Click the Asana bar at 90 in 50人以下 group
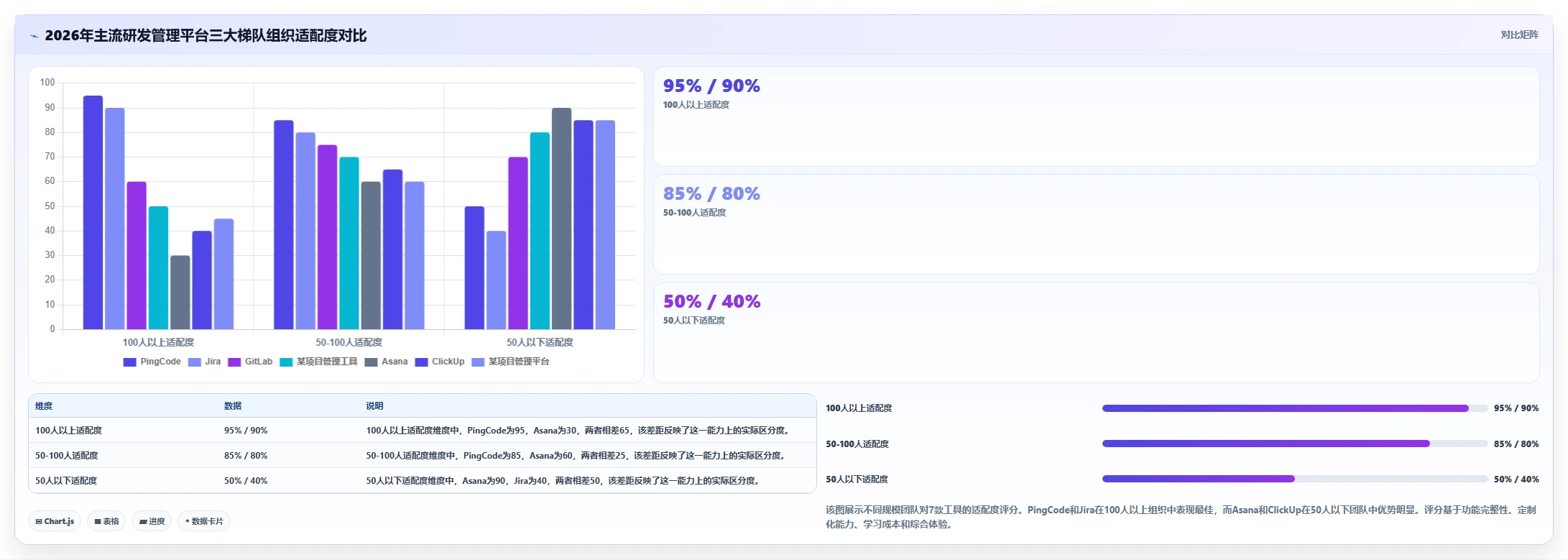Viewport: 1568px width, 560px height. click(x=561, y=219)
